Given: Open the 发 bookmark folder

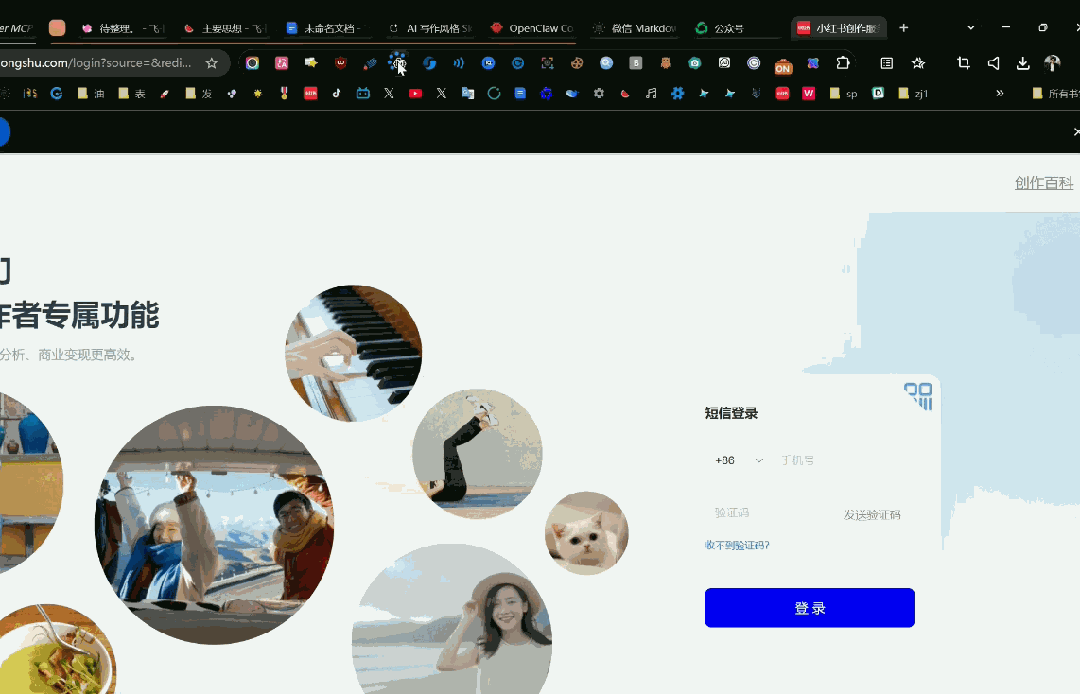Looking at the screenshot, I should click(x=198, y=93).
